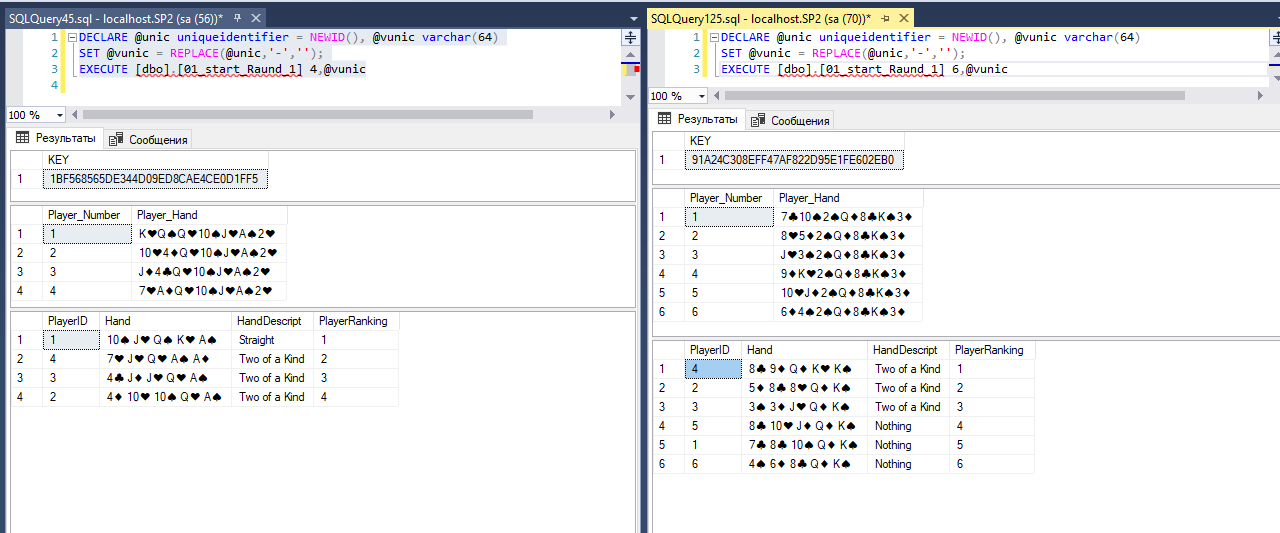Screen dimensions: 1280x533
Task: Click the Сообщения icon in left pane
Action: click(116, 139)
